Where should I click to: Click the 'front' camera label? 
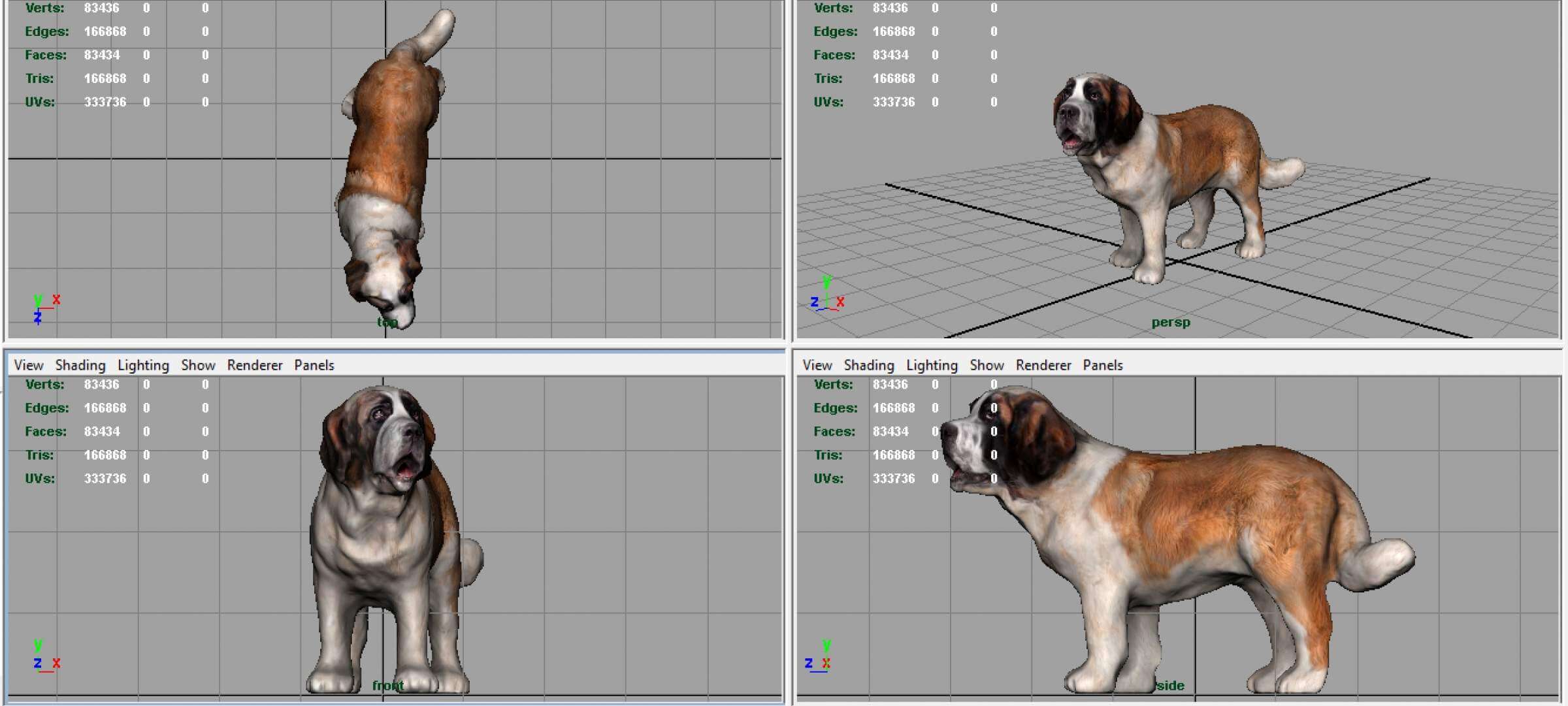pyautogui.click(x=388, y=685)
